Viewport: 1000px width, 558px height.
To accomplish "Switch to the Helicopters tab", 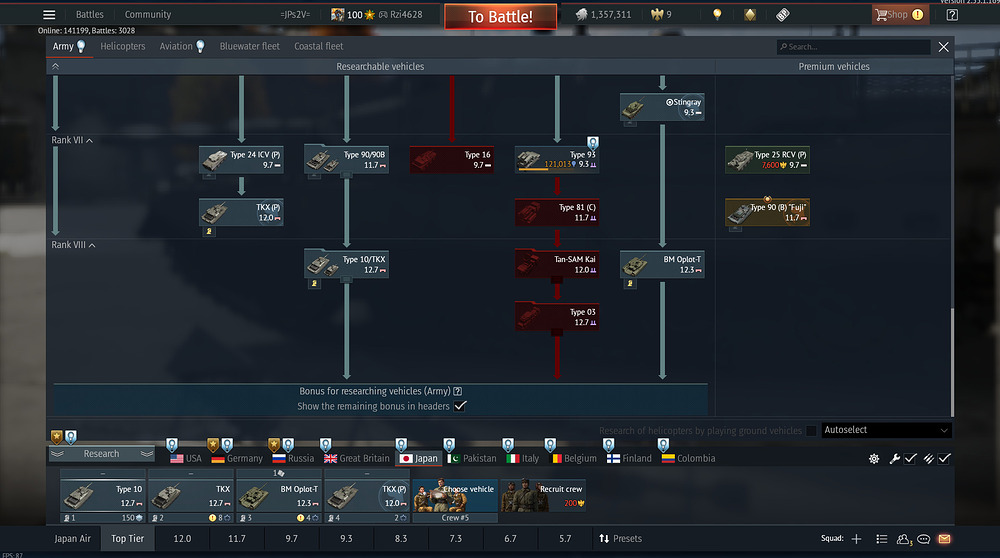I will click(x=122, y=47).
